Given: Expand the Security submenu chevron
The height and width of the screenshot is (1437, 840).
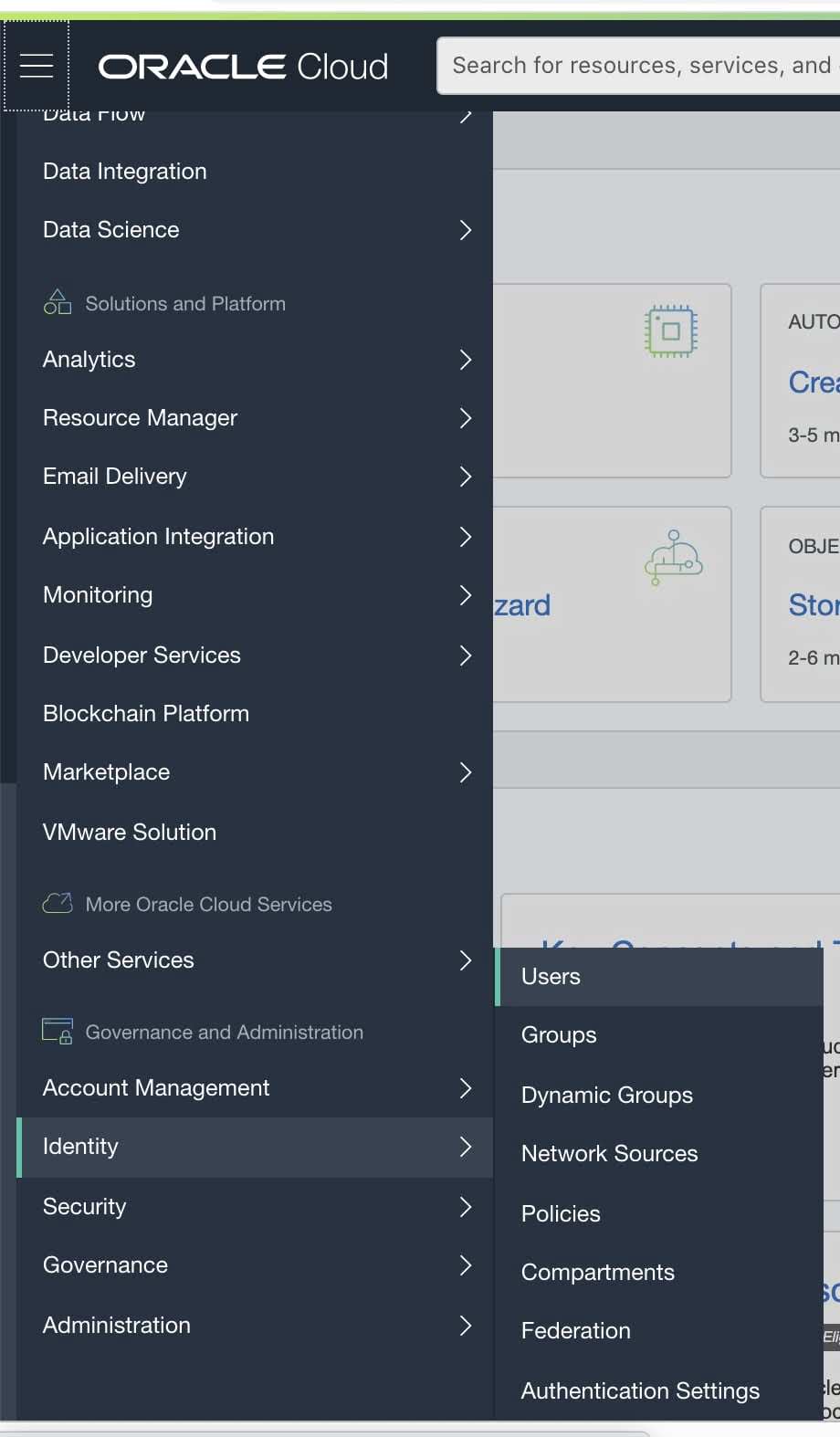Looking at the screenshot, I should [x=466, y=1207].
